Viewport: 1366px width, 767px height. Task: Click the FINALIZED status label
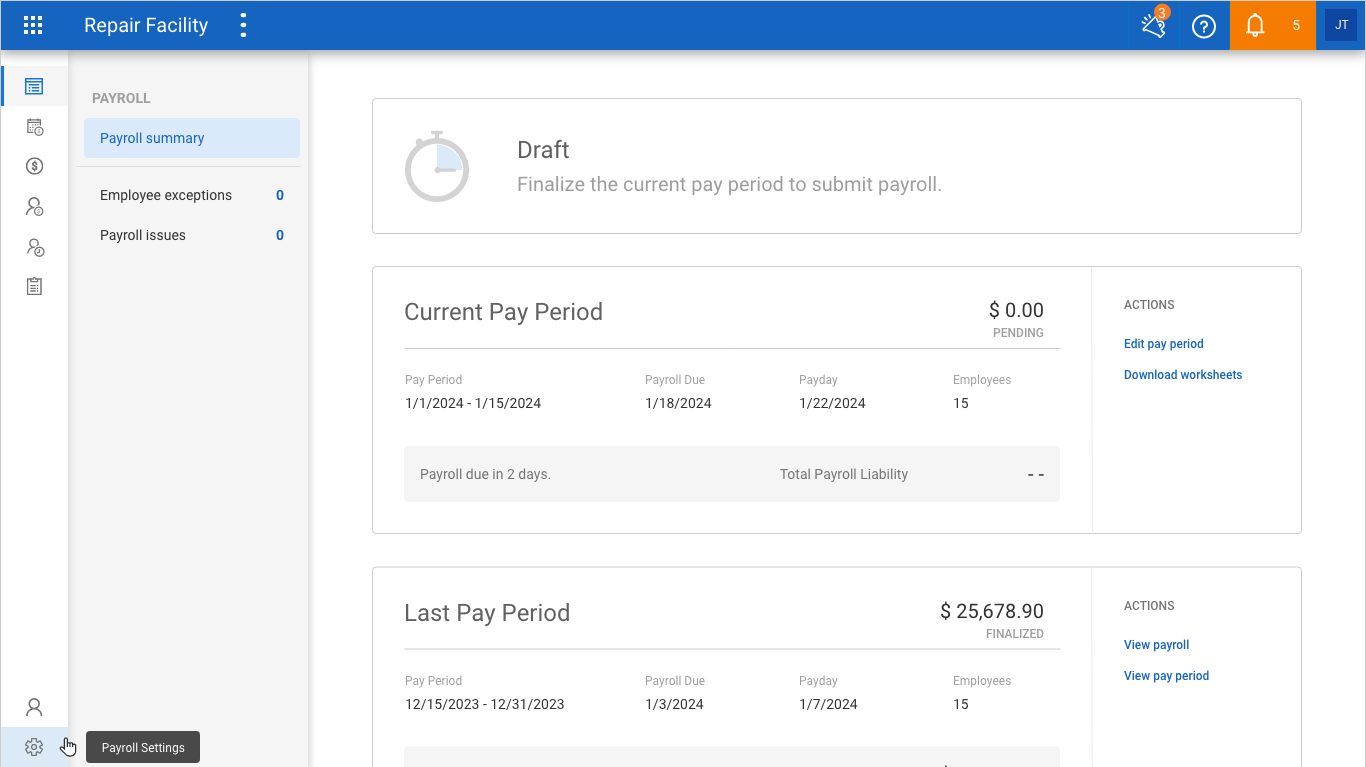(1015, 634)
